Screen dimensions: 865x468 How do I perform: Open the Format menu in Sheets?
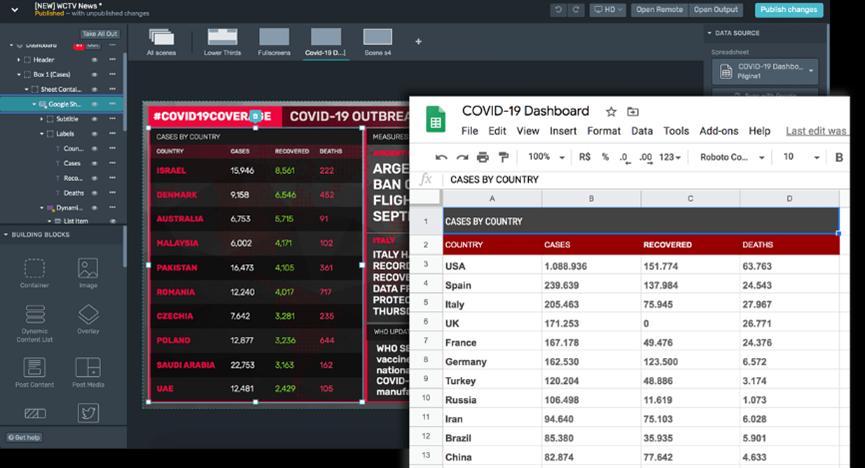pyautogui.click(x=604, y=131)
